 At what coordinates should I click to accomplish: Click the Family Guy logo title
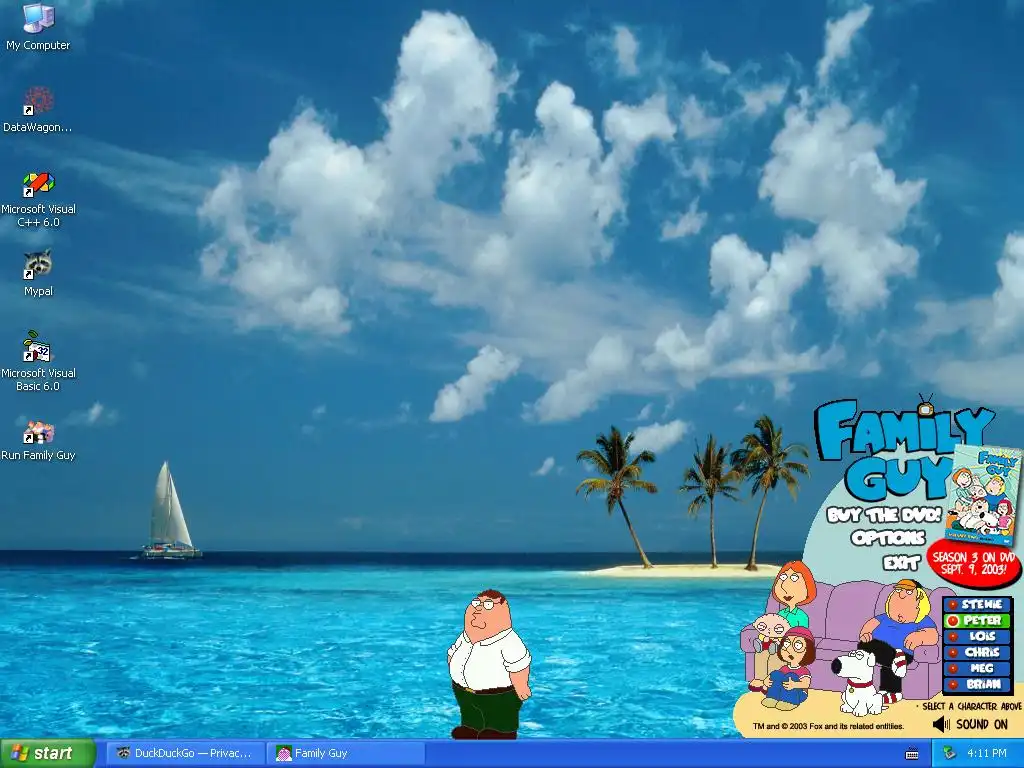896,448
